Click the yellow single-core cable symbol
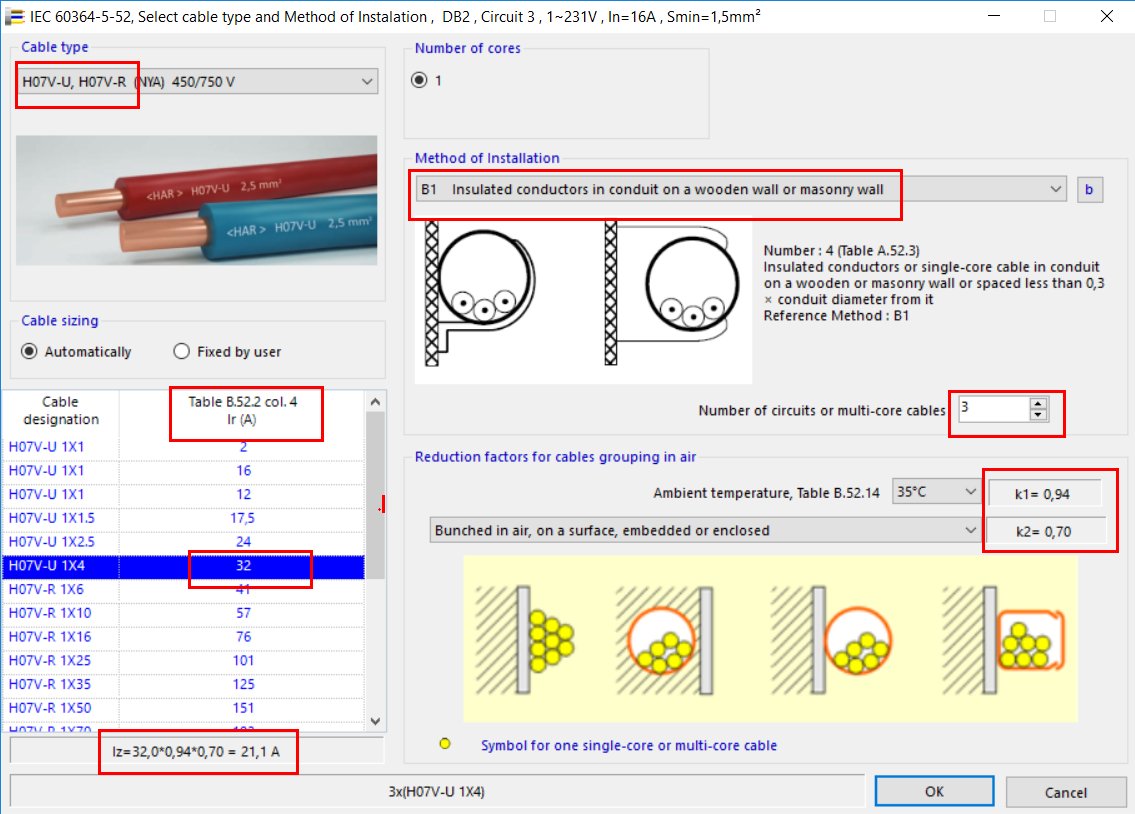Viewport: 1135px width, 814px height. (444, 743)
